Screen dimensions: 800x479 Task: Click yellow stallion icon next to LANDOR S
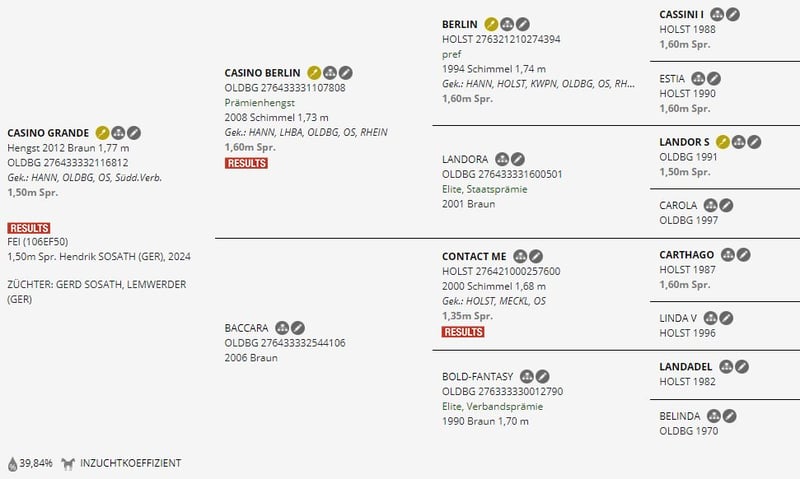coord(722,142)
